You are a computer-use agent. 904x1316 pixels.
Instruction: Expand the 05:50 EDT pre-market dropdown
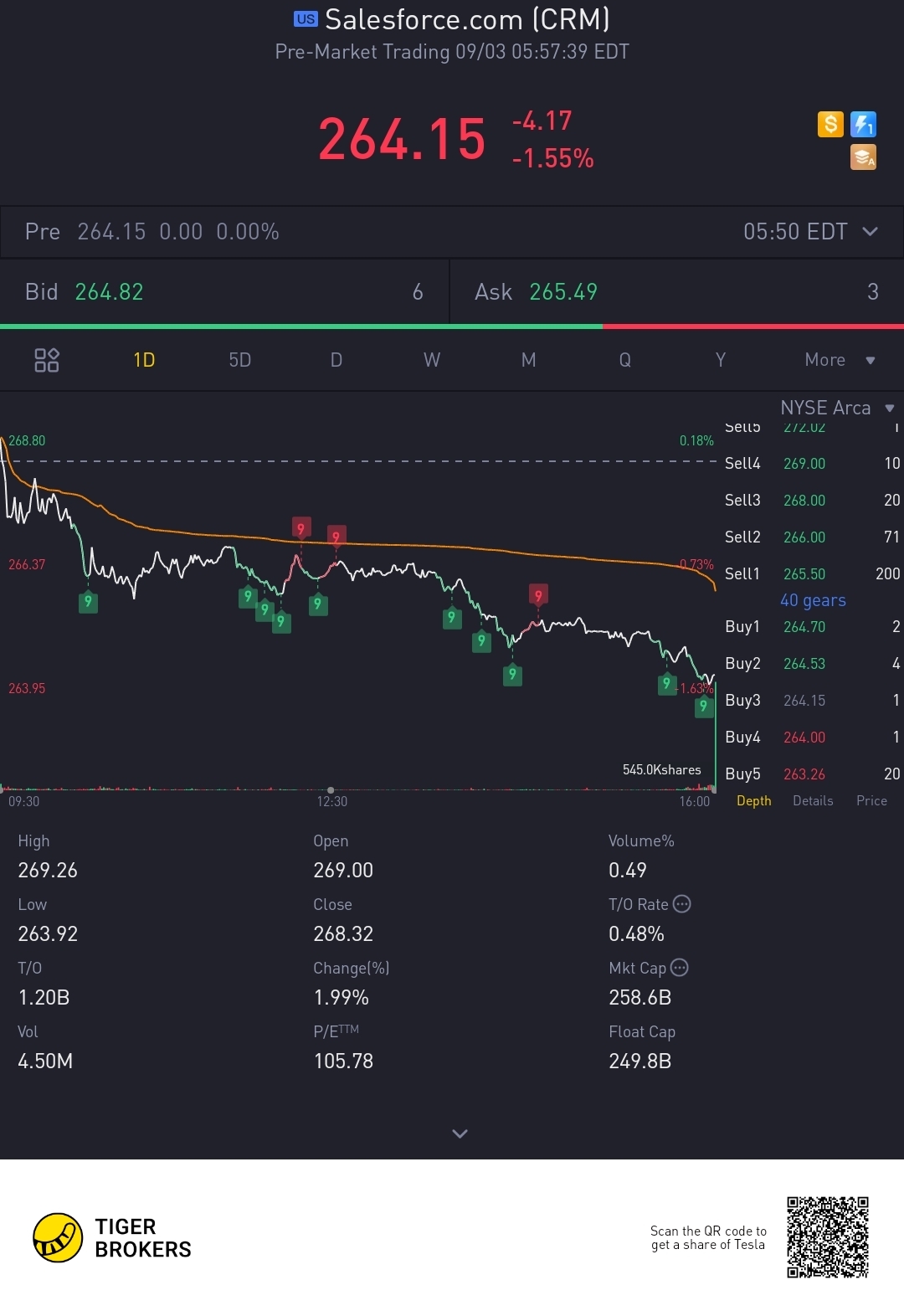click(x=810, y=232)
